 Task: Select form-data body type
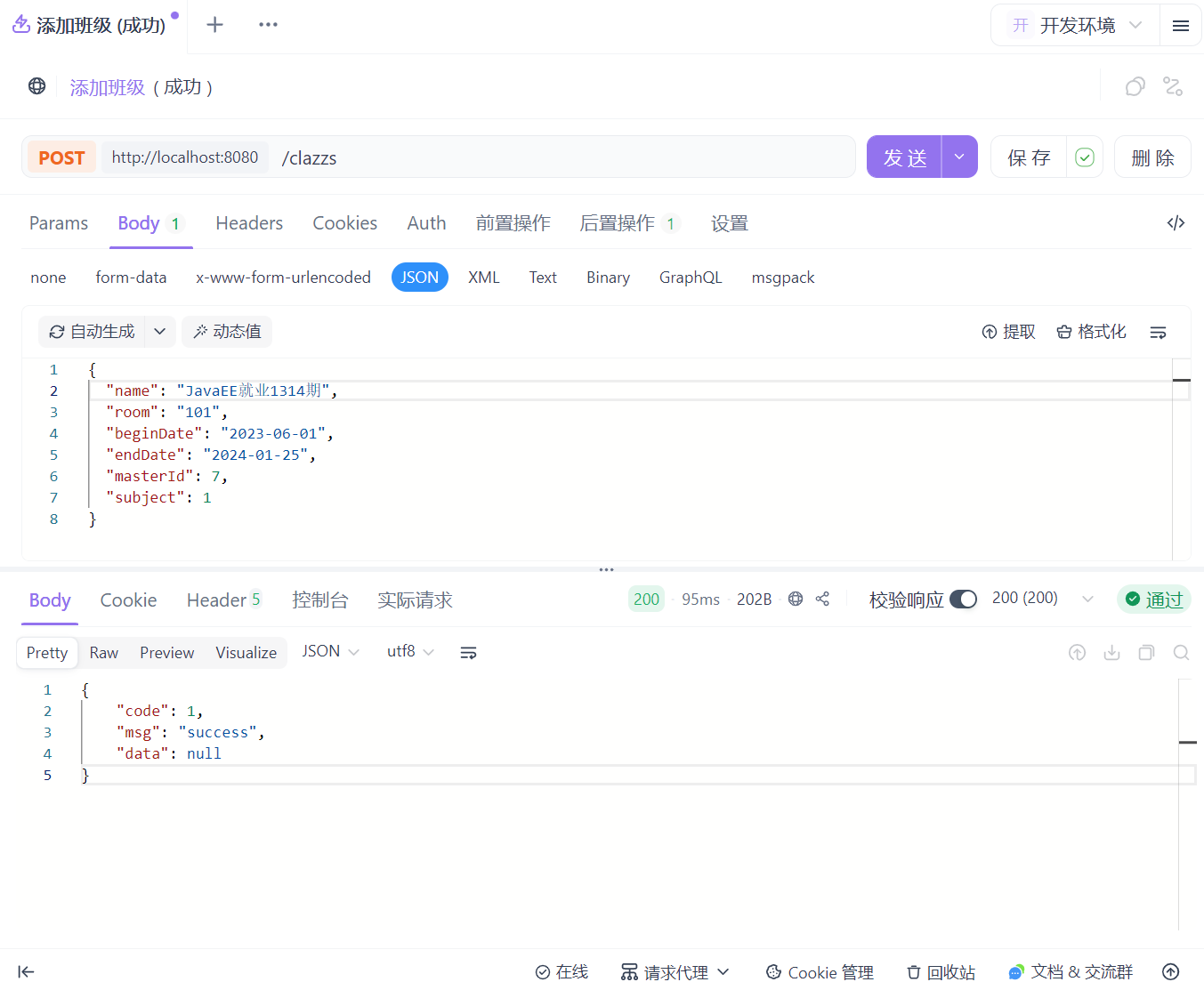(131, 278)
